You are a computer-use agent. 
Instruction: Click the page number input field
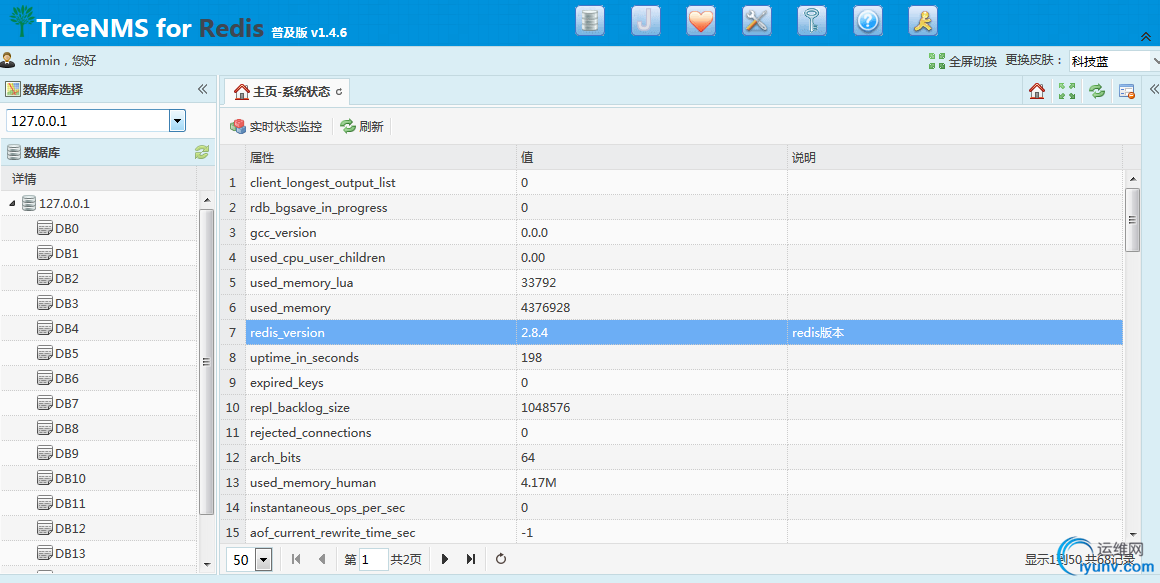(374, 559)
